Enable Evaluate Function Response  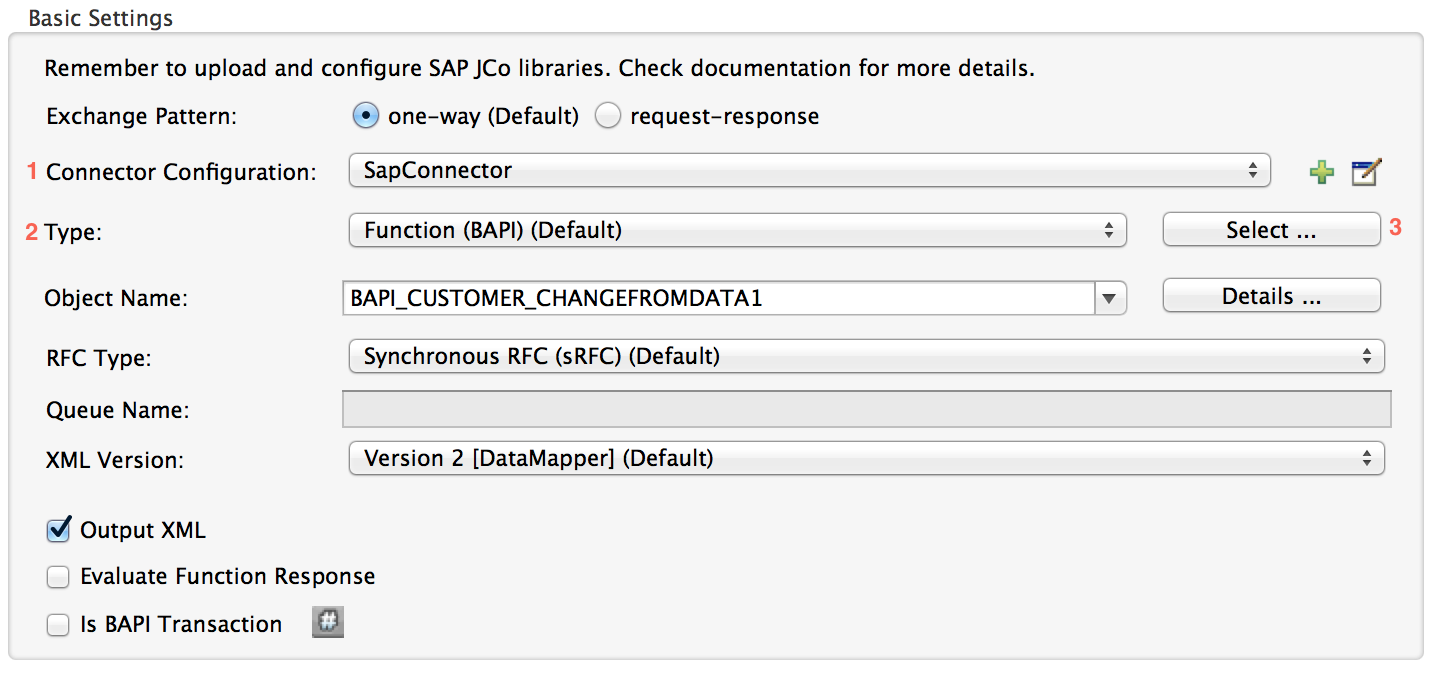coord(59,577)
